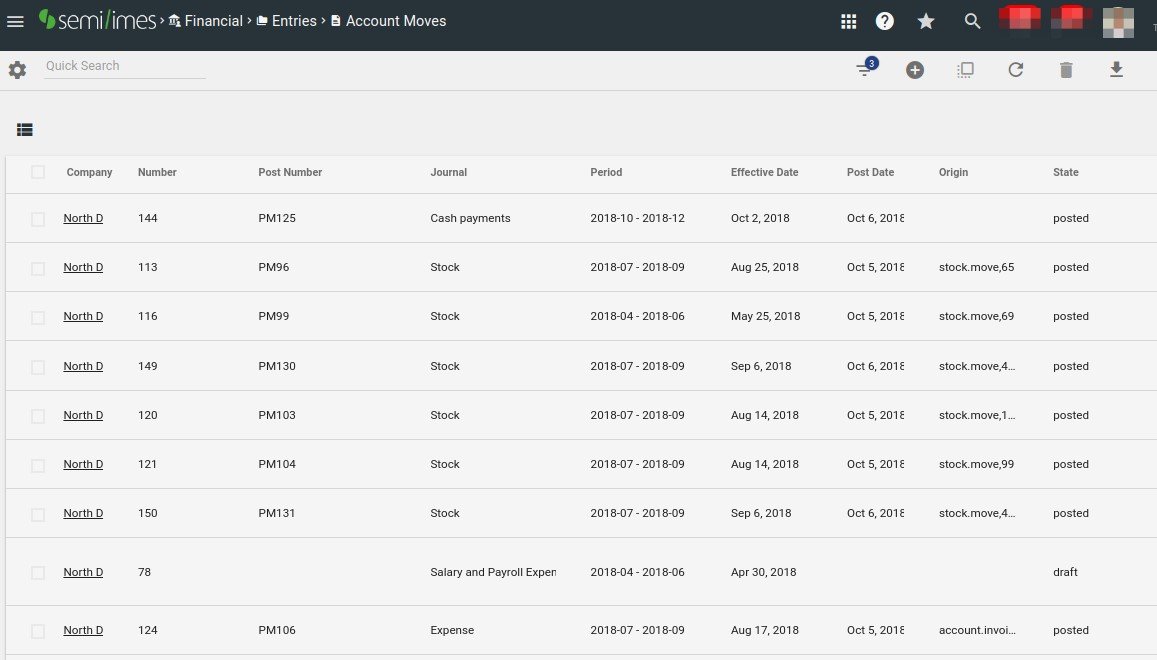The width and height of the screenshot is (1157, 660).
Task: Select PM106 post number cell
Action: (277, 630)
